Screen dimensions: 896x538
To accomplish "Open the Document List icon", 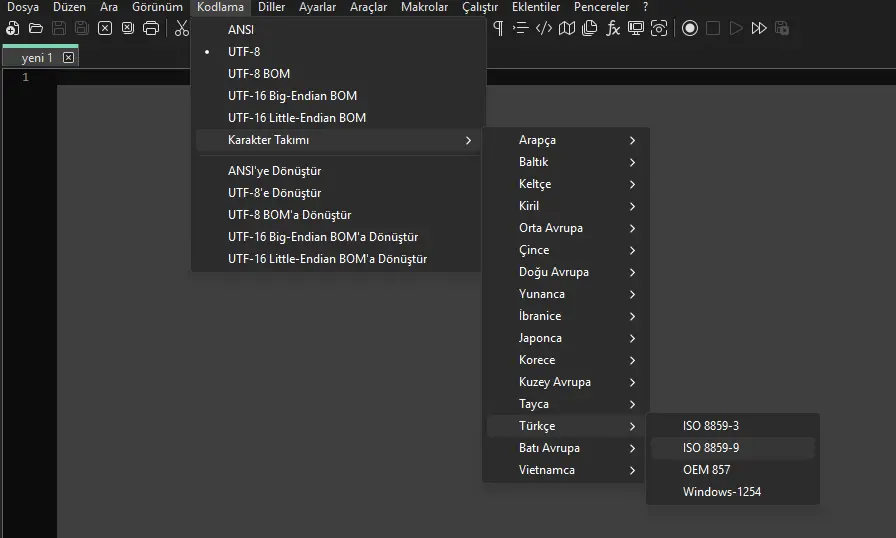I will point(590,28).
